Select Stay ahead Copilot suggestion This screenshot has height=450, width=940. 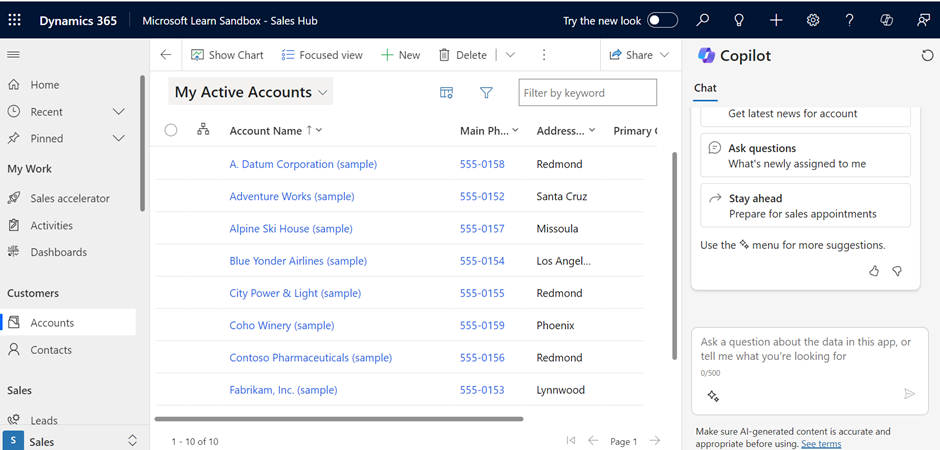pyautogui.click(x=805, y=206)
